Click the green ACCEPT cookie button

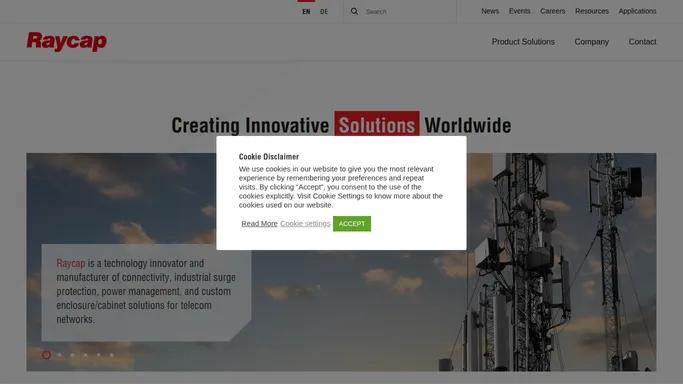point(352,224)
